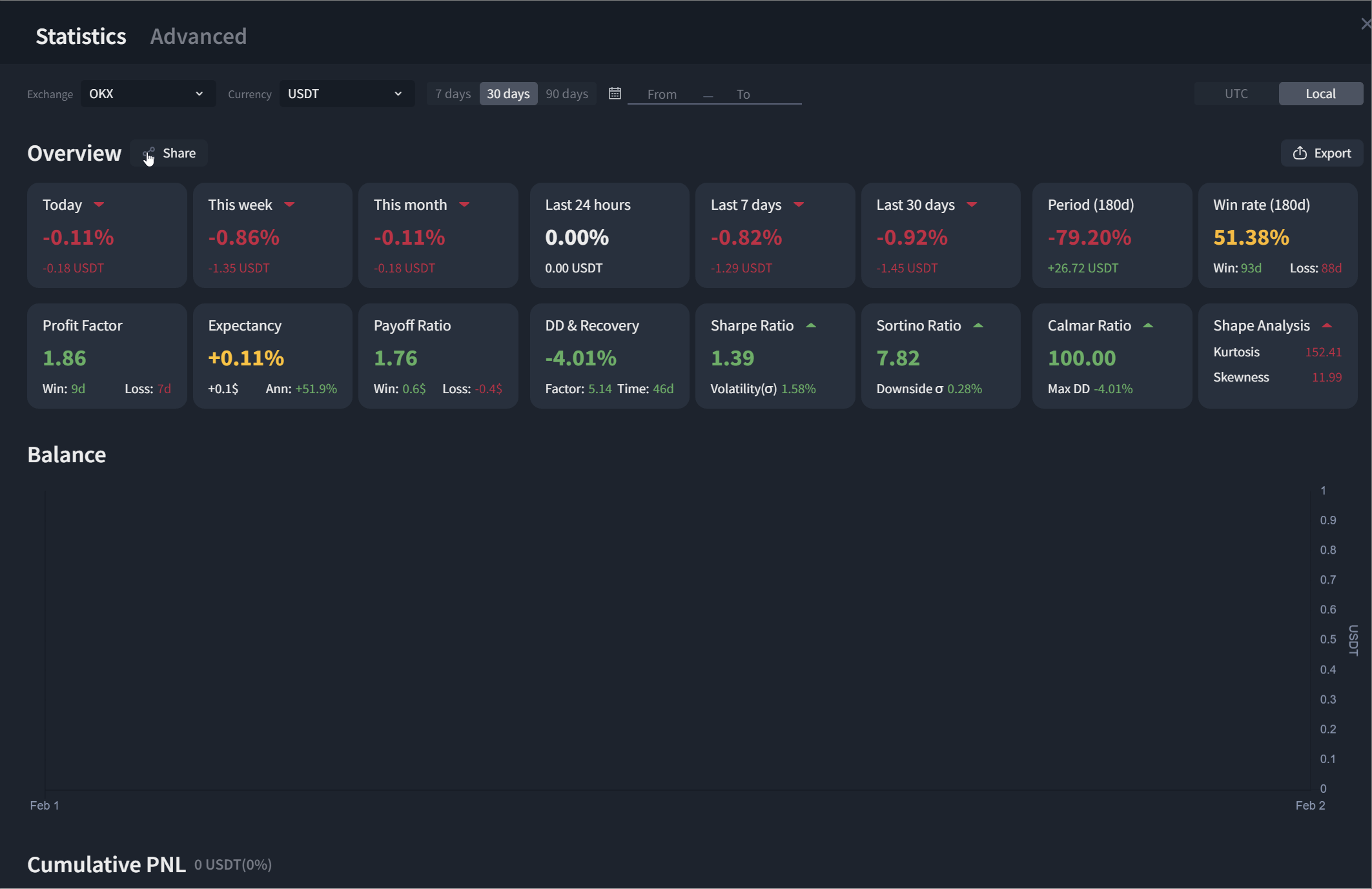Click the red arrow beside Last 7 days
1372x889 pixels.
pyautogui.click(x=799, y=205)
